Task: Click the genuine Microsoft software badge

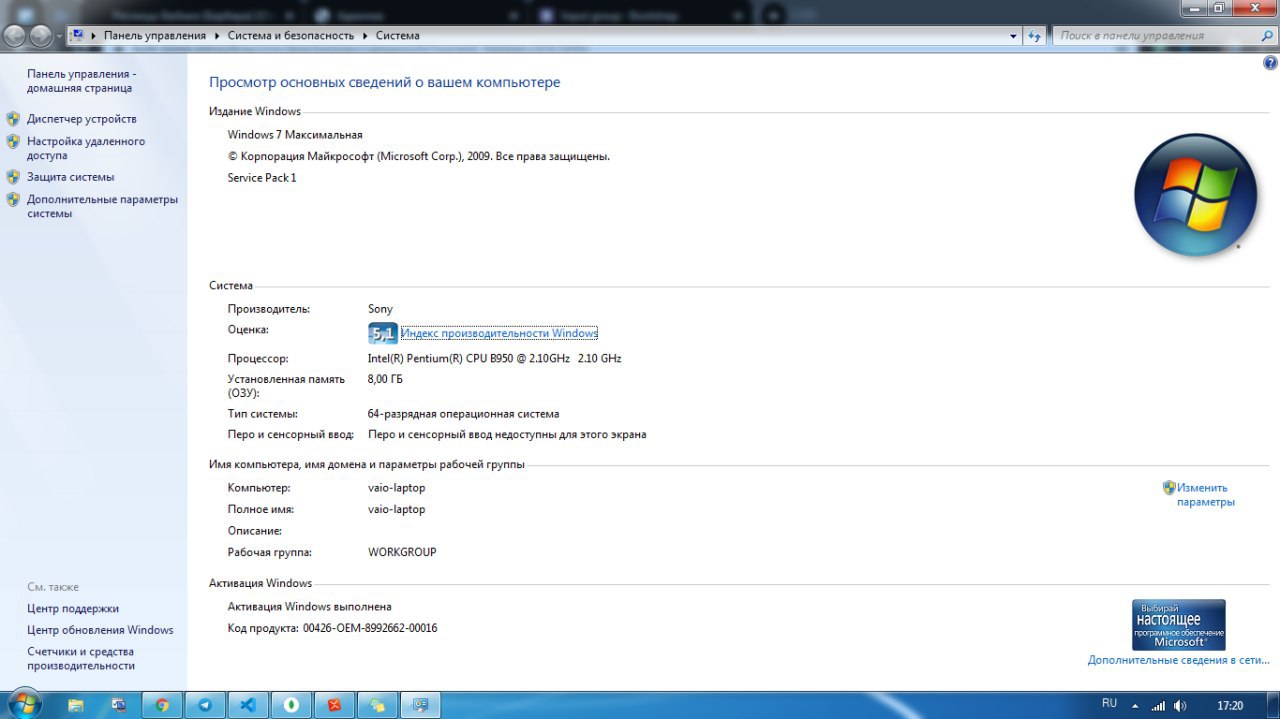Action: (x=1178, y=625)
